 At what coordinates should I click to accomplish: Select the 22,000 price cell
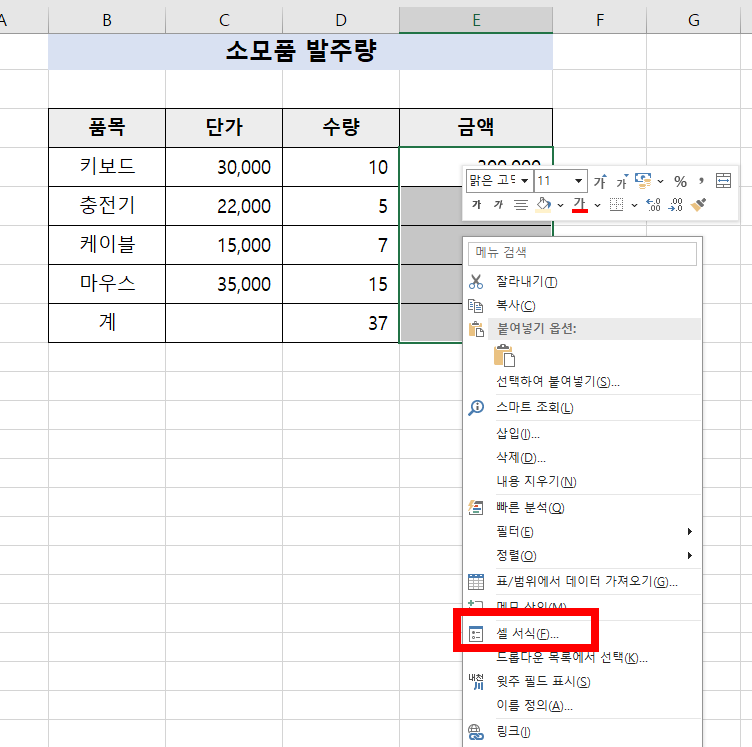[x=224, y=206]
